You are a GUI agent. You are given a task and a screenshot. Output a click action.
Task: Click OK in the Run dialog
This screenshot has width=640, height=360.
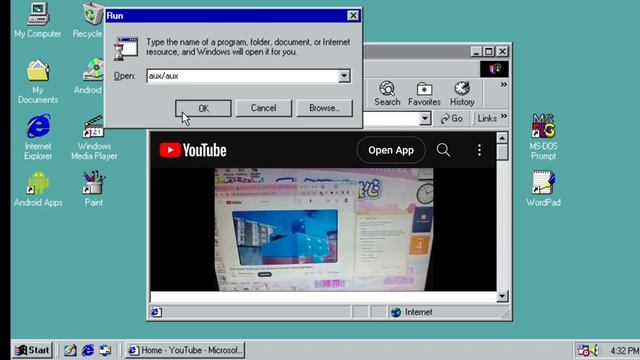(x=203, y=108)
